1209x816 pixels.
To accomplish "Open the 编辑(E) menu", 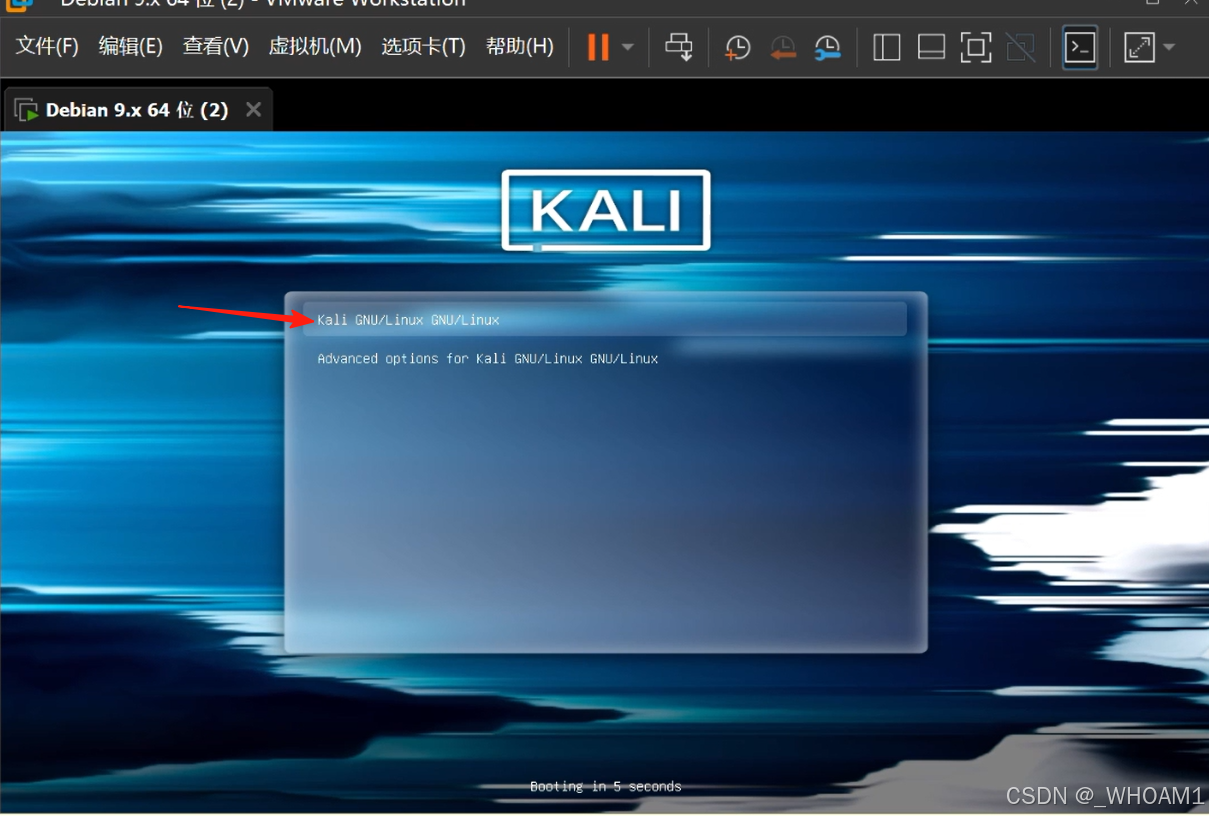I will tap(130, 46).
